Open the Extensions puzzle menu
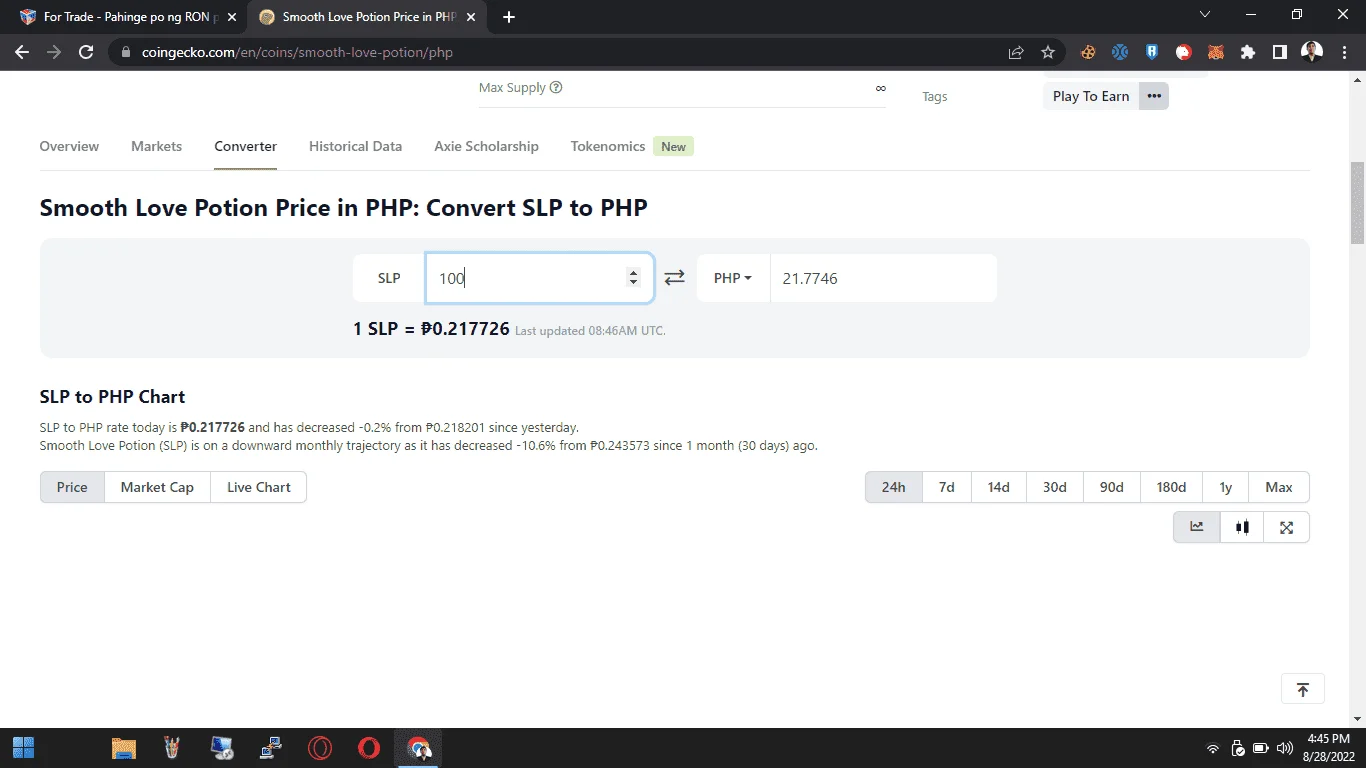Viewport: 1366px width, 768px height. tap(1248, 52)
